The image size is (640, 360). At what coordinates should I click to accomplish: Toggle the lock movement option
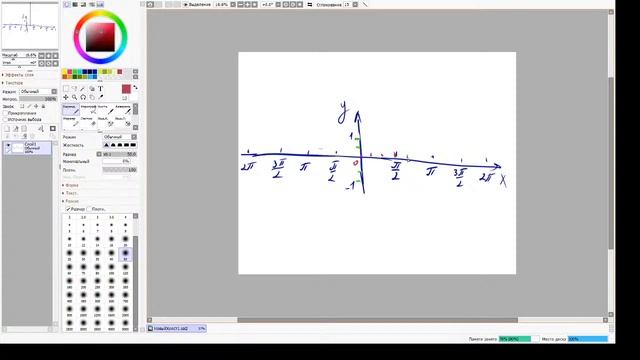36,106
